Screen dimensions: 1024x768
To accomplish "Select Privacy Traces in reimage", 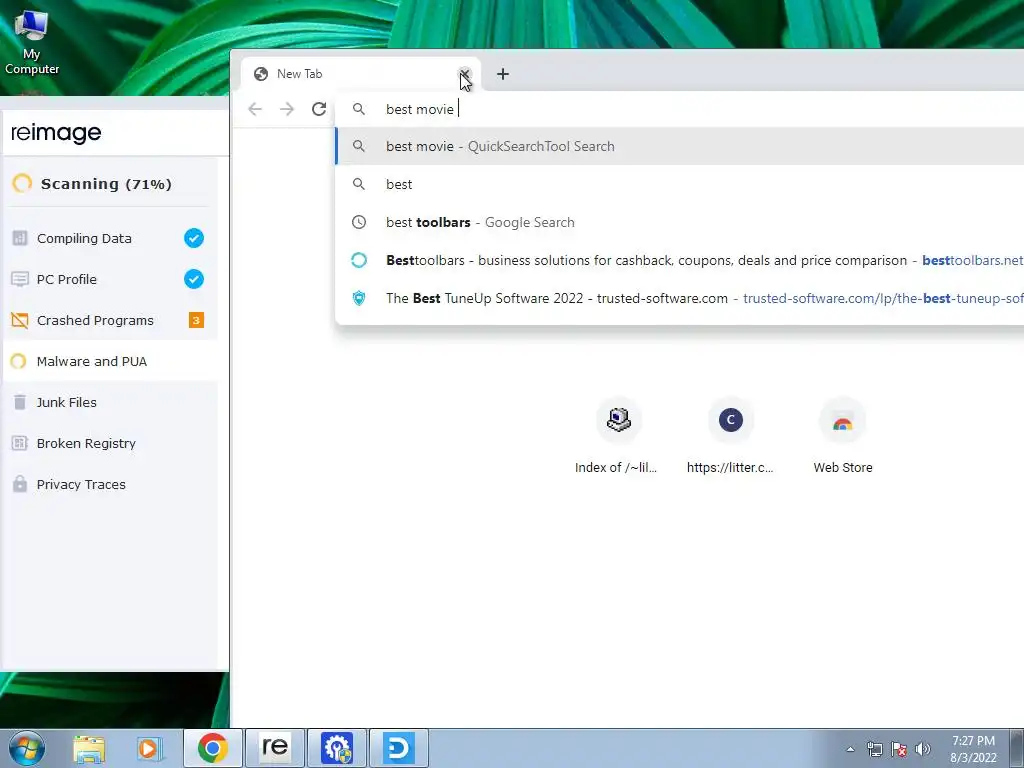I will coord(109,485).
